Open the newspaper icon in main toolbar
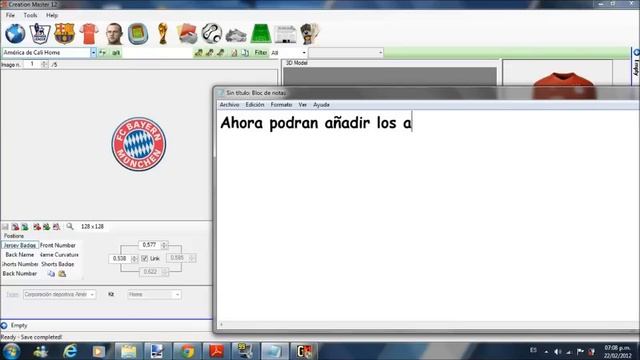Image resolution: width=640 pixels, height=360 pixels. (x=285, y=34)
